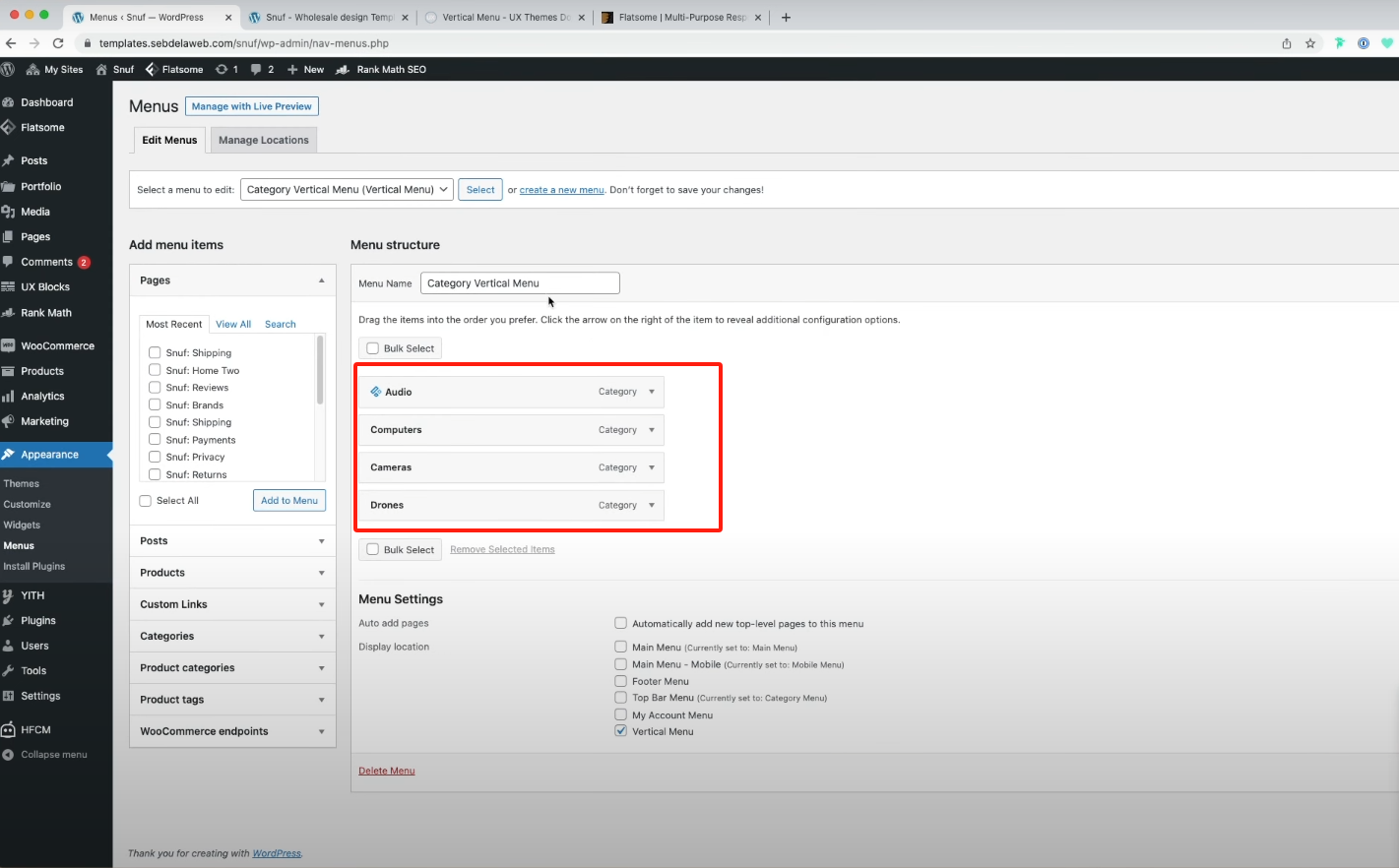This screenshot has height=868, width=1399.
Task: Switch to the View All pages tab
Action: (x=233, y=325)
